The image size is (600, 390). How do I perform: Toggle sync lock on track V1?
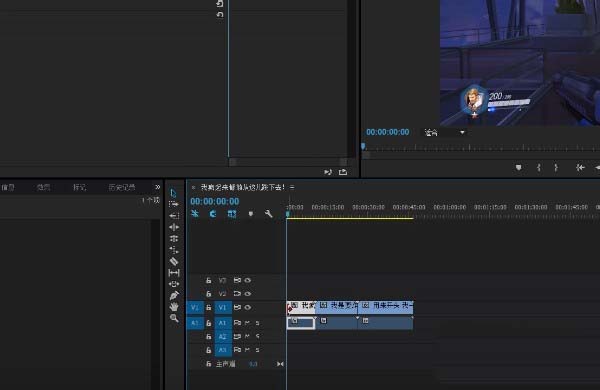click(x=237, y=307)
